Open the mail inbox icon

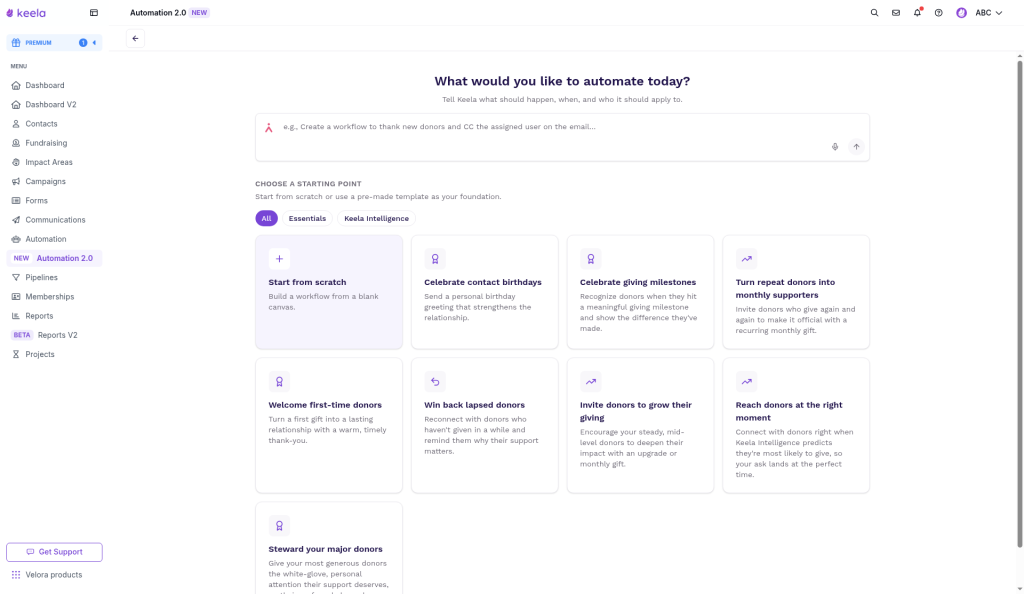[896, 12]
